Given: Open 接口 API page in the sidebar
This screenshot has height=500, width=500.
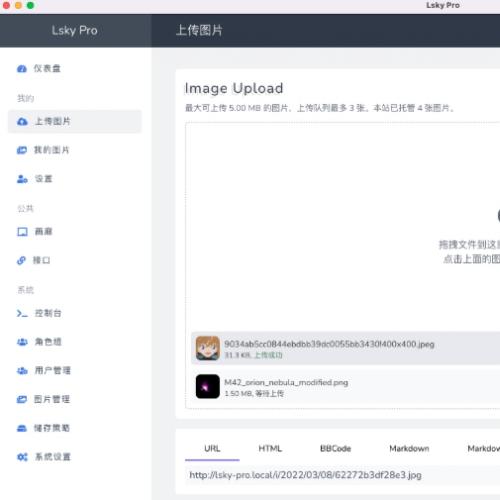Looking at the screenshot, I should pos(75,260).
